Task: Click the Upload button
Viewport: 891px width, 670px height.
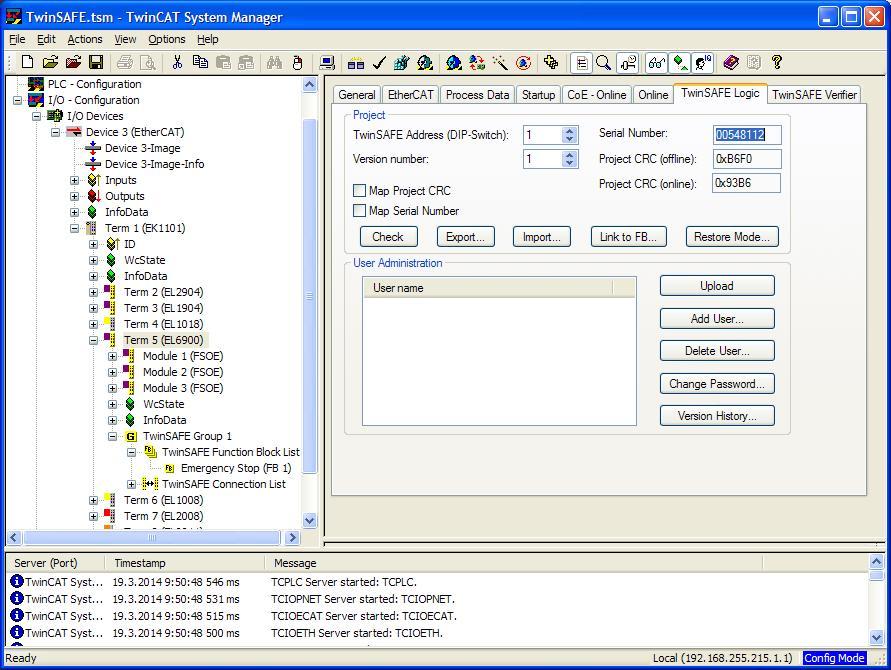Action: coord(717,286)
